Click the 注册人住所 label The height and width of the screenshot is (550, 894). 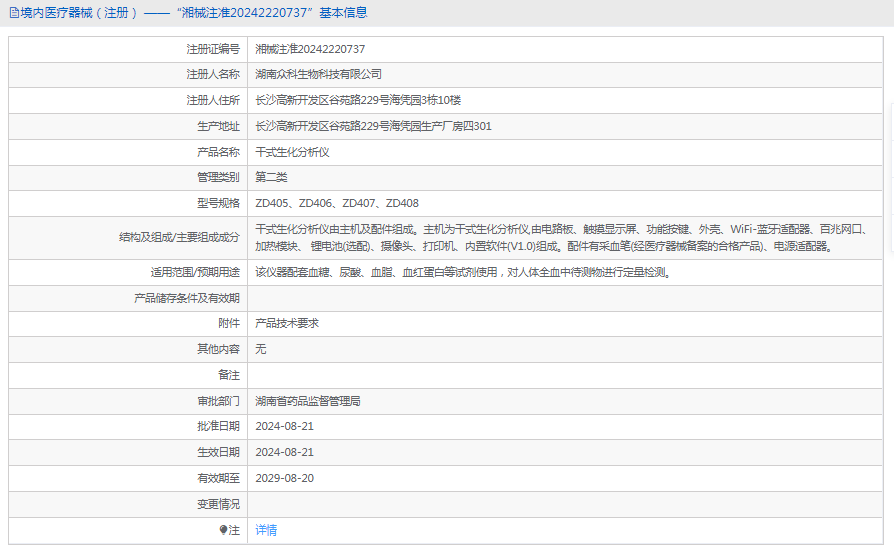pyautogui.click(x=213, y=100)
